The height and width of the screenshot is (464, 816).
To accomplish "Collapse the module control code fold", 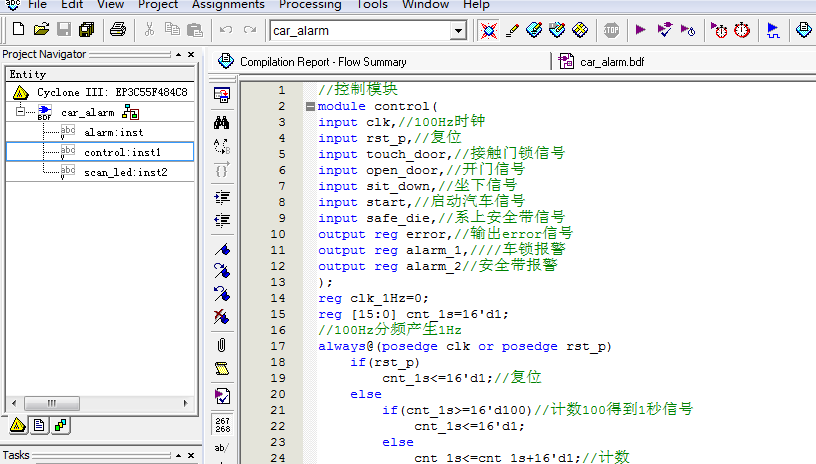I will pyautogui.click(x=310, y=106).
